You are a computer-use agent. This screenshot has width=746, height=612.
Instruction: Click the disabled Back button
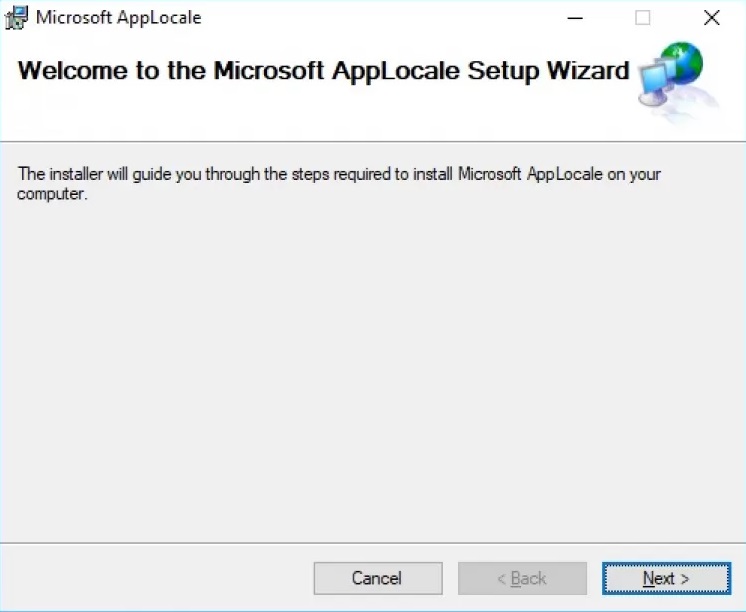tap(522, 578)
